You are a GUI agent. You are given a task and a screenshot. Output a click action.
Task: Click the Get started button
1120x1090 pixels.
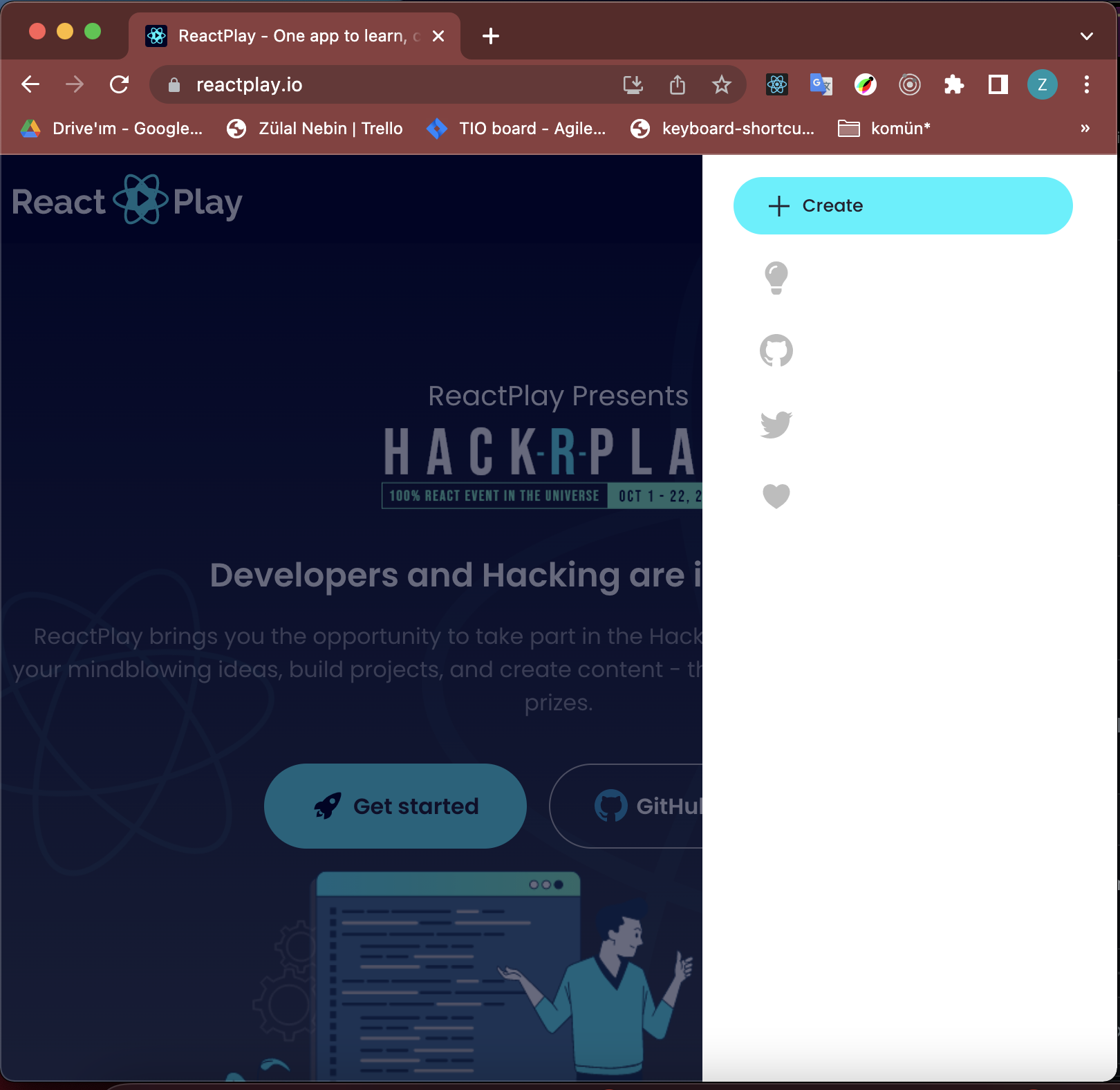click(395, 806)
